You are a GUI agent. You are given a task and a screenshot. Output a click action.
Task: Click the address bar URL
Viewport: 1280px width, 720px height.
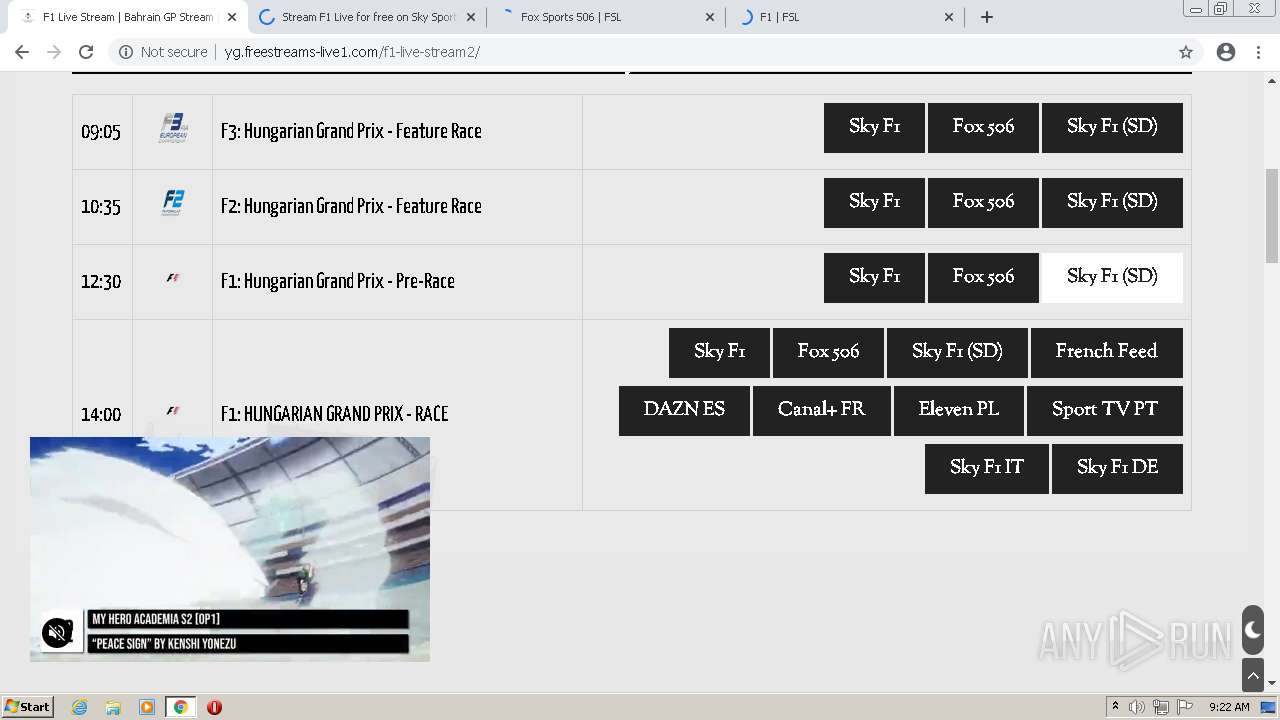coord(352,52)
